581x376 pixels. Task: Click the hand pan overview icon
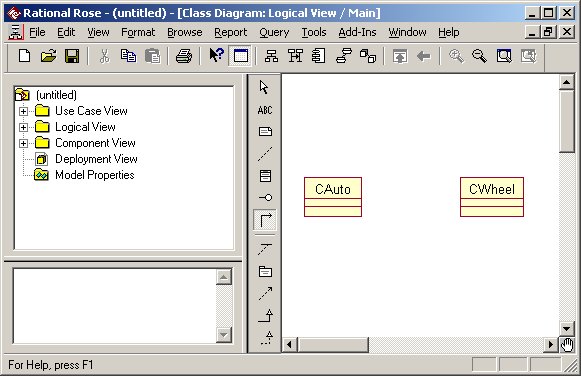click(x=567, y=345)
